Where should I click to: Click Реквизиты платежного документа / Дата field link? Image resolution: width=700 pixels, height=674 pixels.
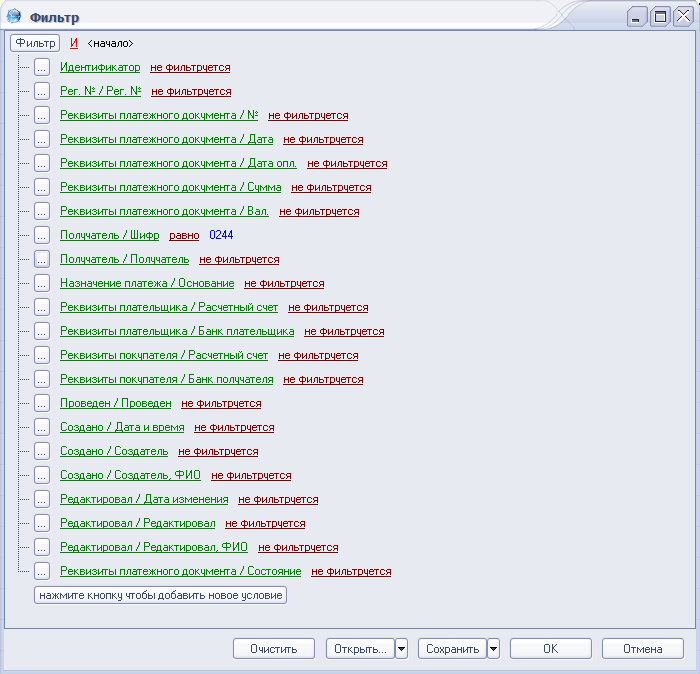[x=167, y=139]
